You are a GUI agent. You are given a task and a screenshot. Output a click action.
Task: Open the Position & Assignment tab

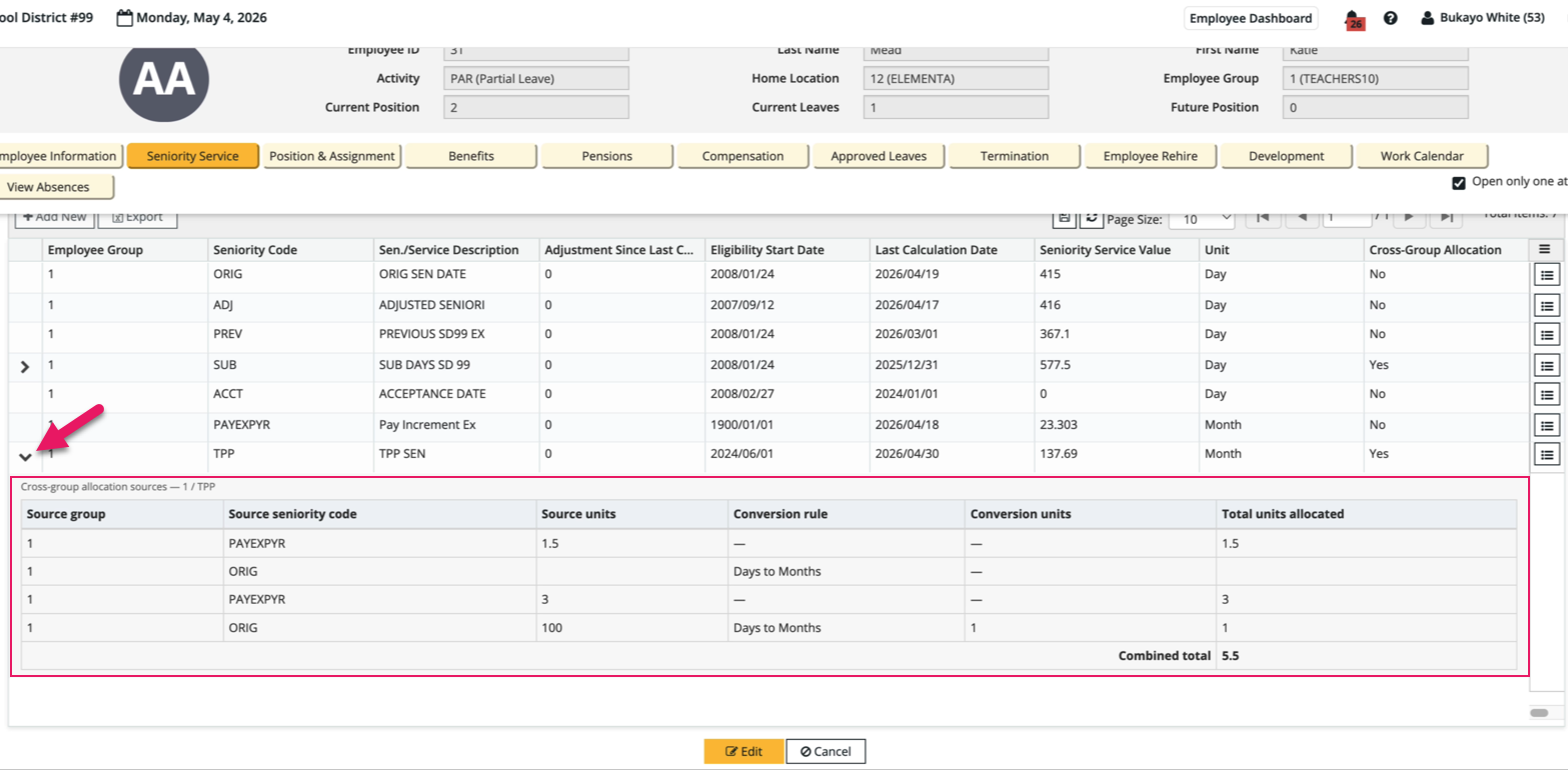coord(332,156)
